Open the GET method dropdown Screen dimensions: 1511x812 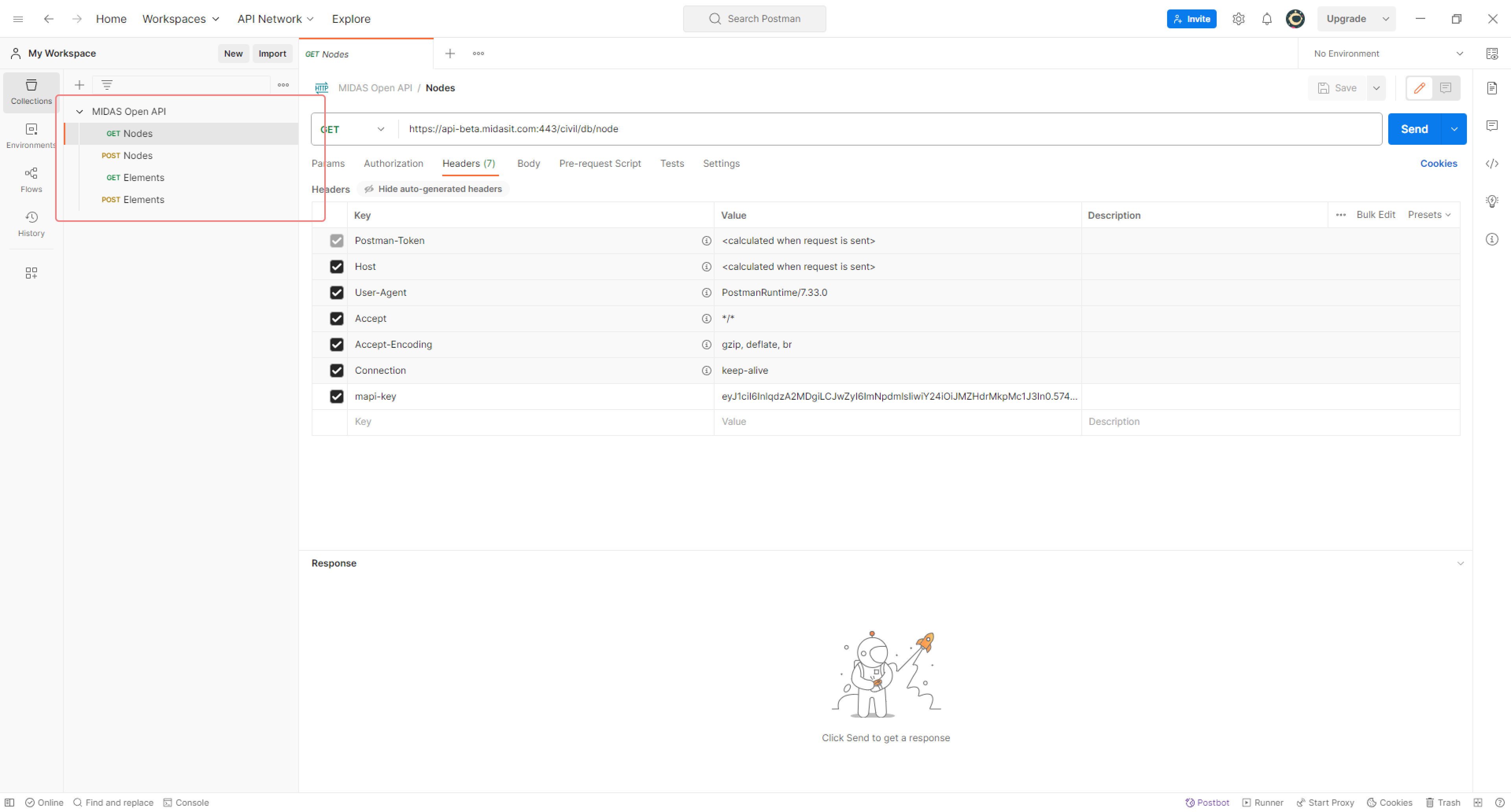(353, 129)
